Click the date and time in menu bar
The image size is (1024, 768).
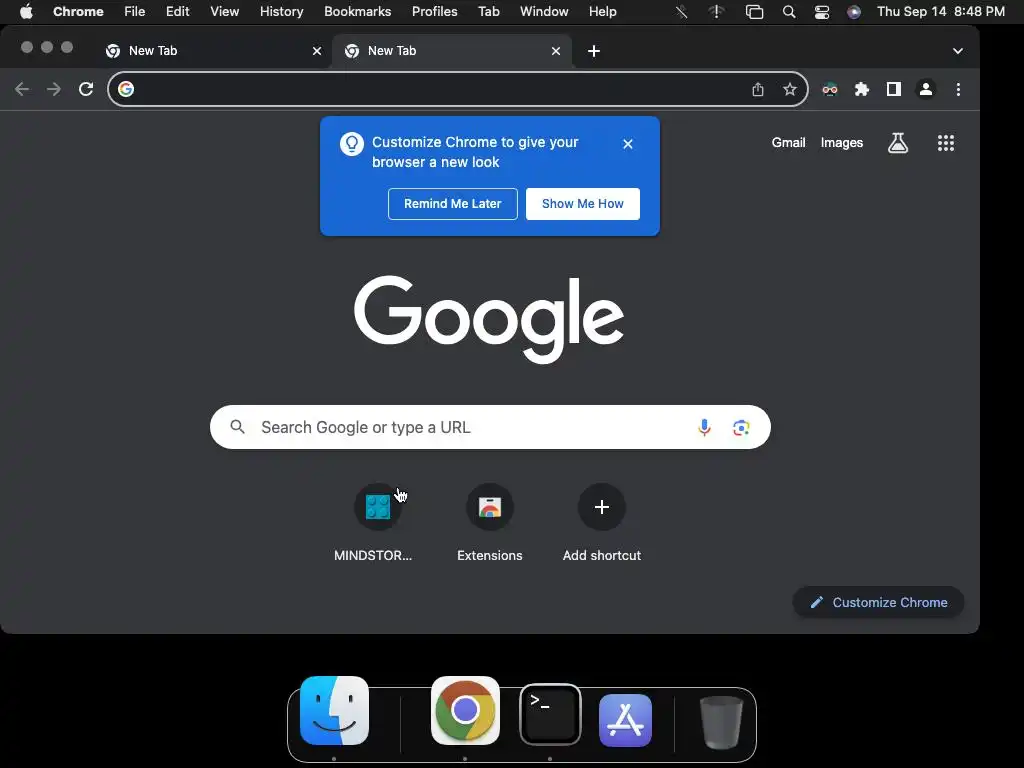tap(940, 12)
